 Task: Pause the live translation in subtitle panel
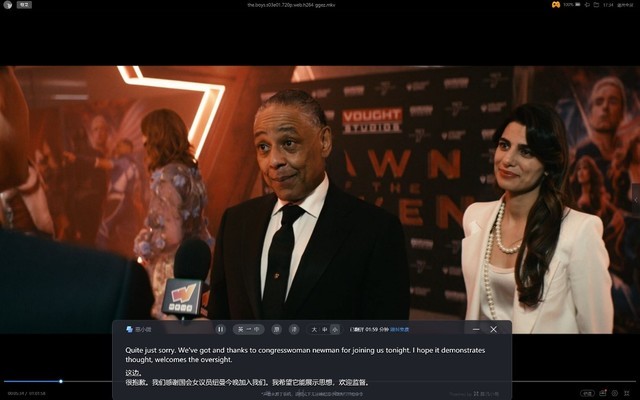point(221,329)
